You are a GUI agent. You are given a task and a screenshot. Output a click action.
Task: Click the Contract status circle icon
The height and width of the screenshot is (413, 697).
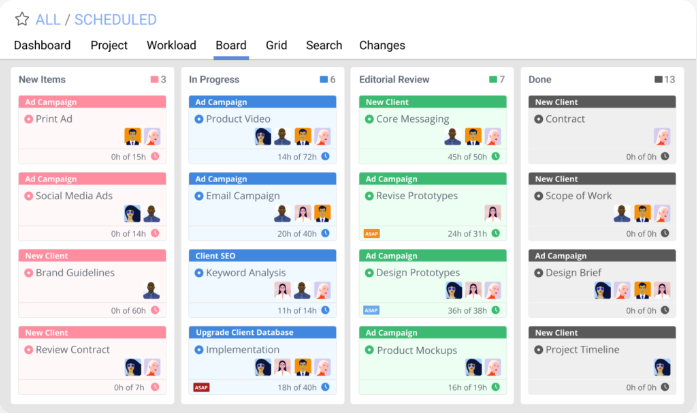pyautogui.click(x=538, y=119)
